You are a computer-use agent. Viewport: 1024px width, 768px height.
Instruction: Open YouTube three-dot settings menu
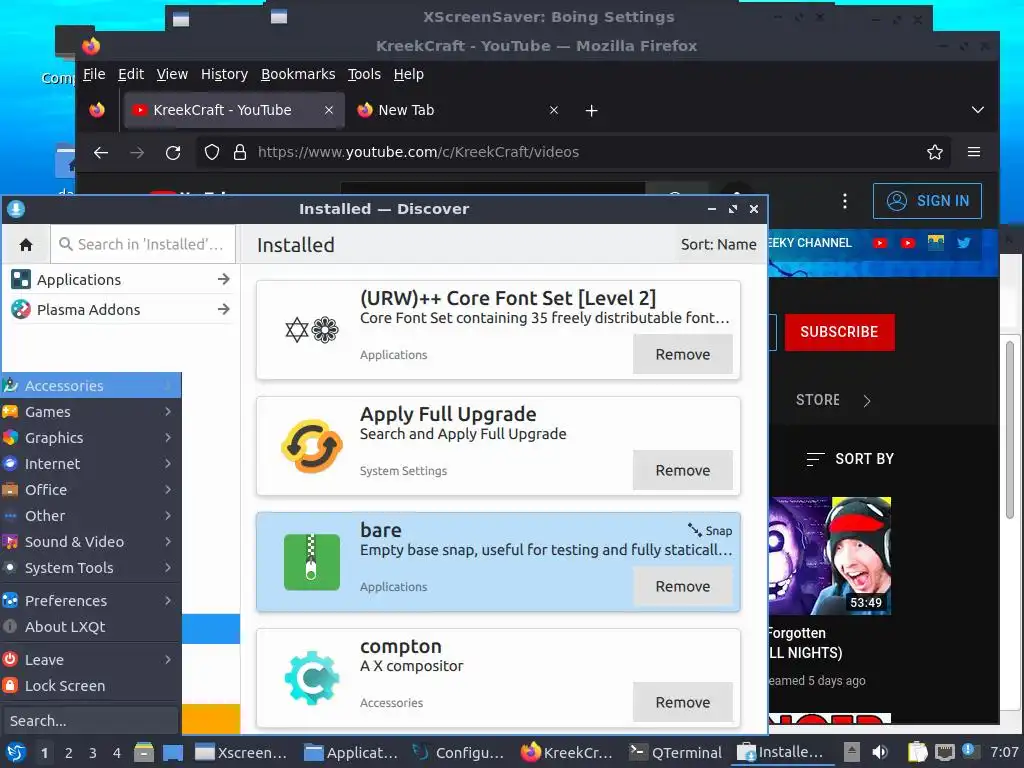coord(844,200)
